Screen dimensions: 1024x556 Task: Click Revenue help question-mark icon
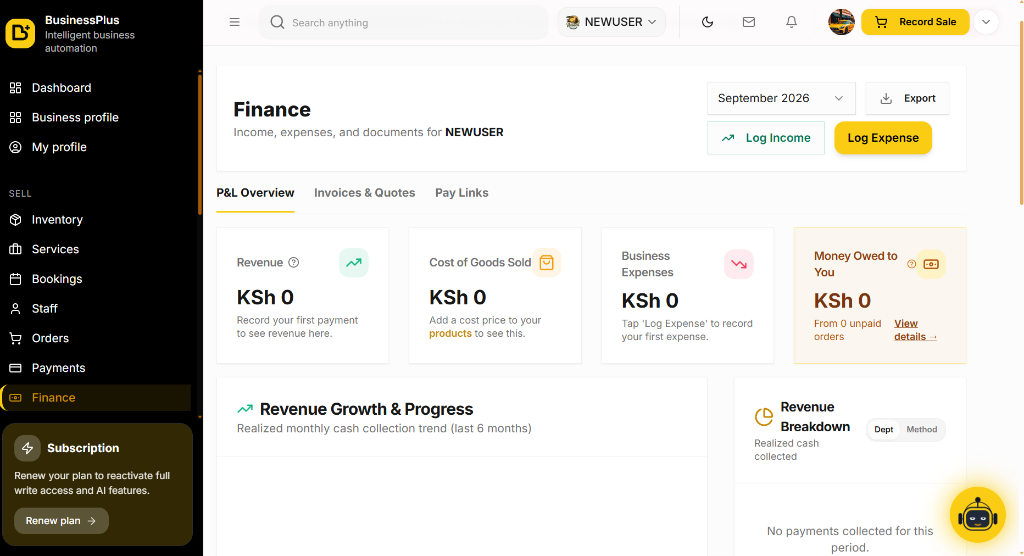pyautogui.click(x=294, y=262)
